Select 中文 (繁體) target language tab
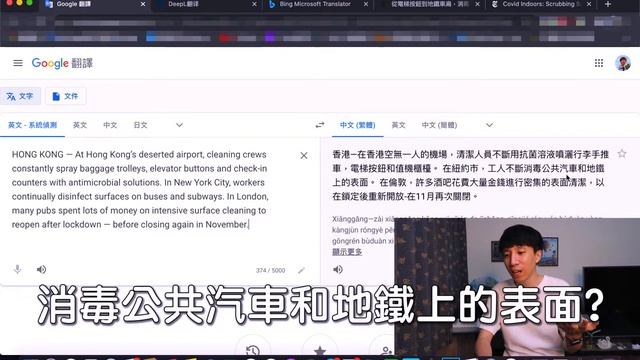This screenshot has width=640, height=360. 358,125
